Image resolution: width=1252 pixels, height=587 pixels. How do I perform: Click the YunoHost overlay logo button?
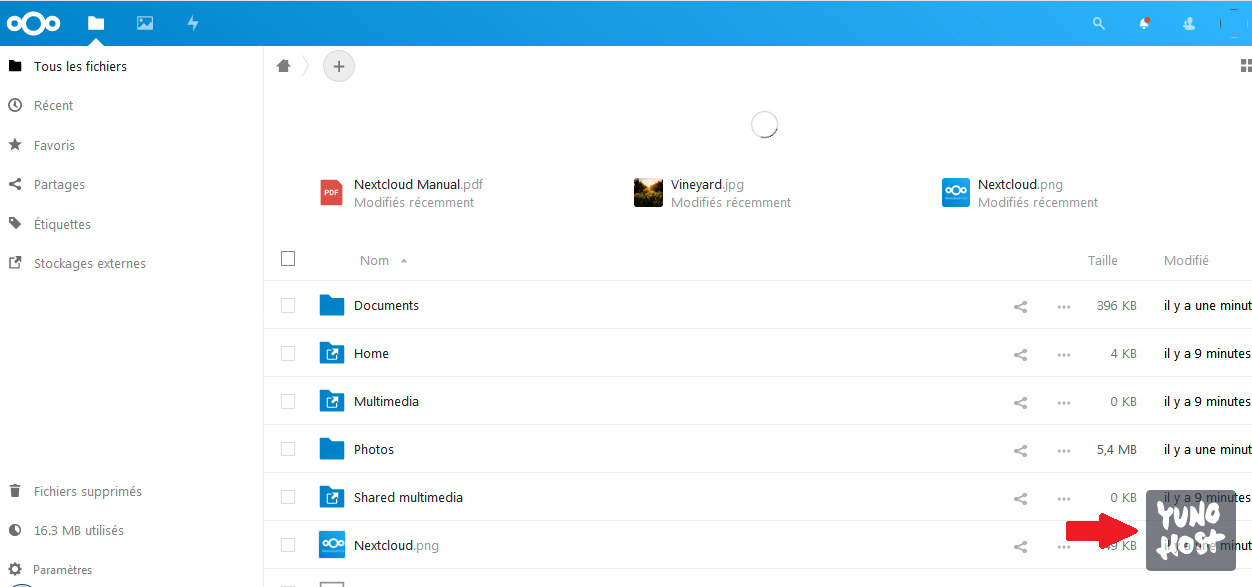click(x=1190, y=529)
